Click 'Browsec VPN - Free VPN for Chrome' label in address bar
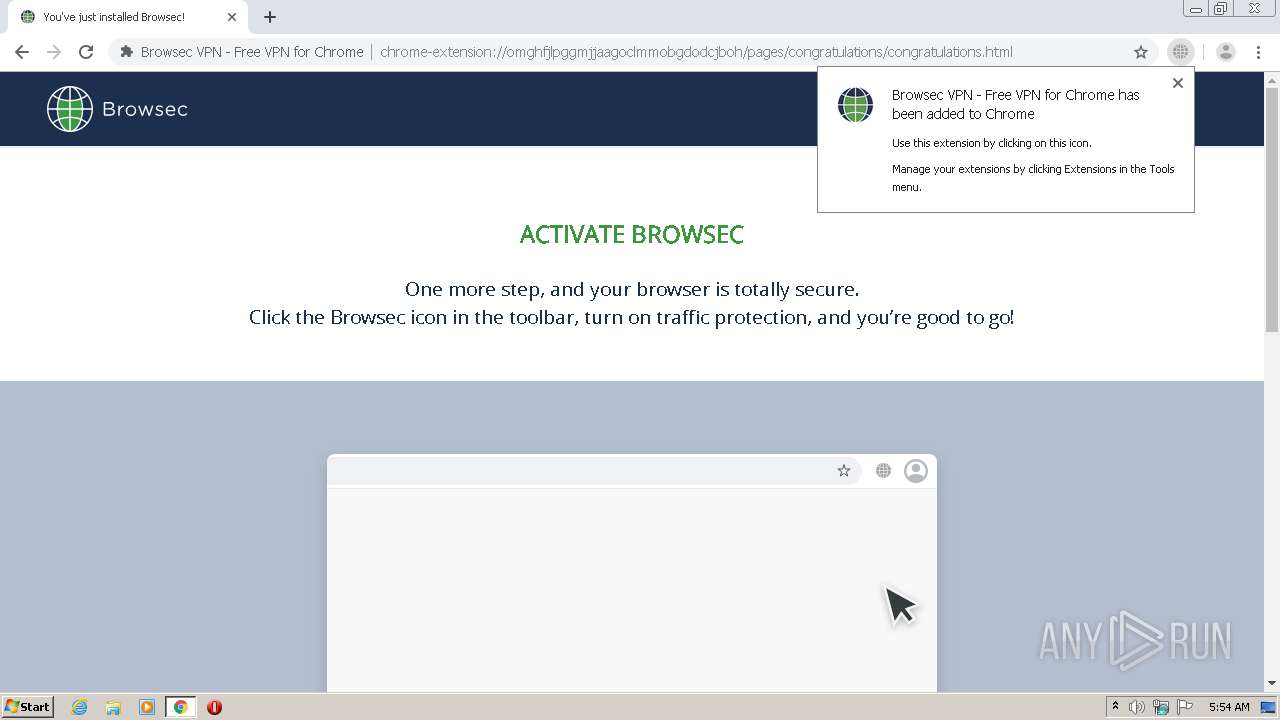 point(252,52)
